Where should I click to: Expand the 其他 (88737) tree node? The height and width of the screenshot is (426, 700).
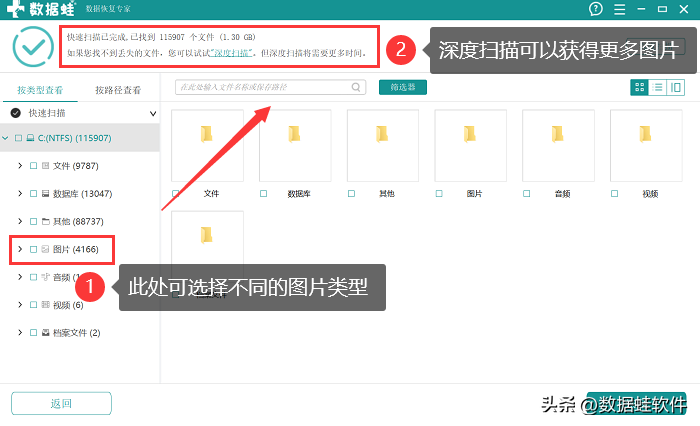point(20,221)
